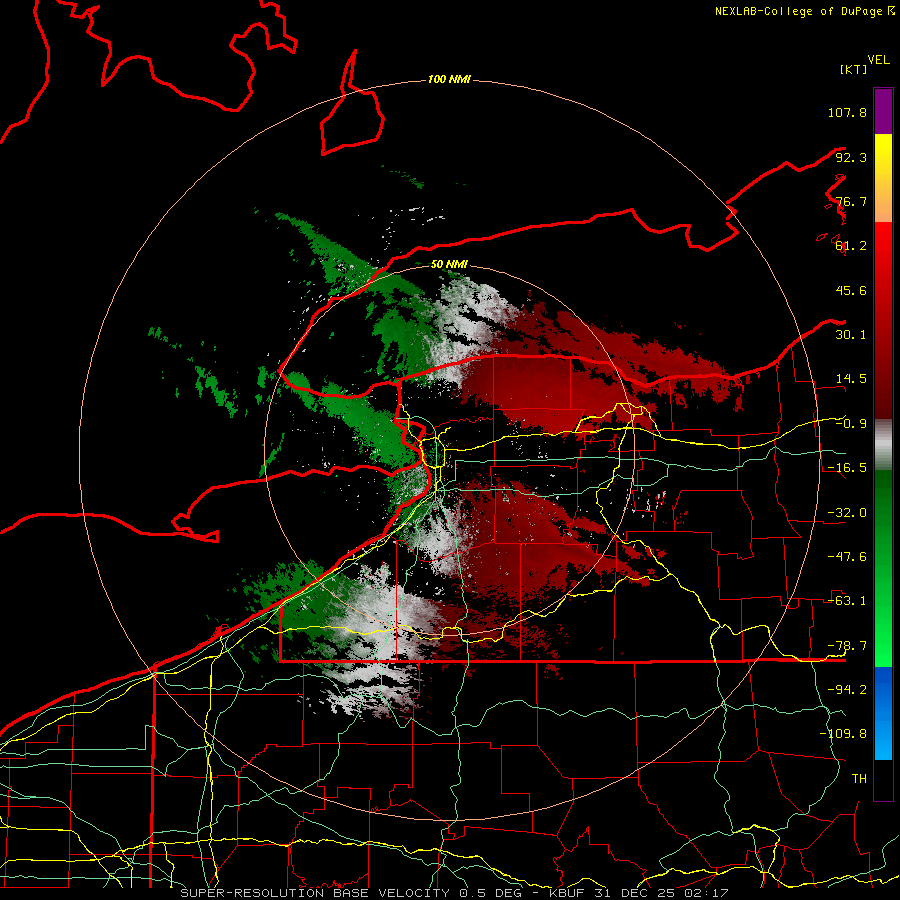900x900 pixels.
Task: Pick the dark TH segment at color bar bottom
Action: (x=883, y=780)
